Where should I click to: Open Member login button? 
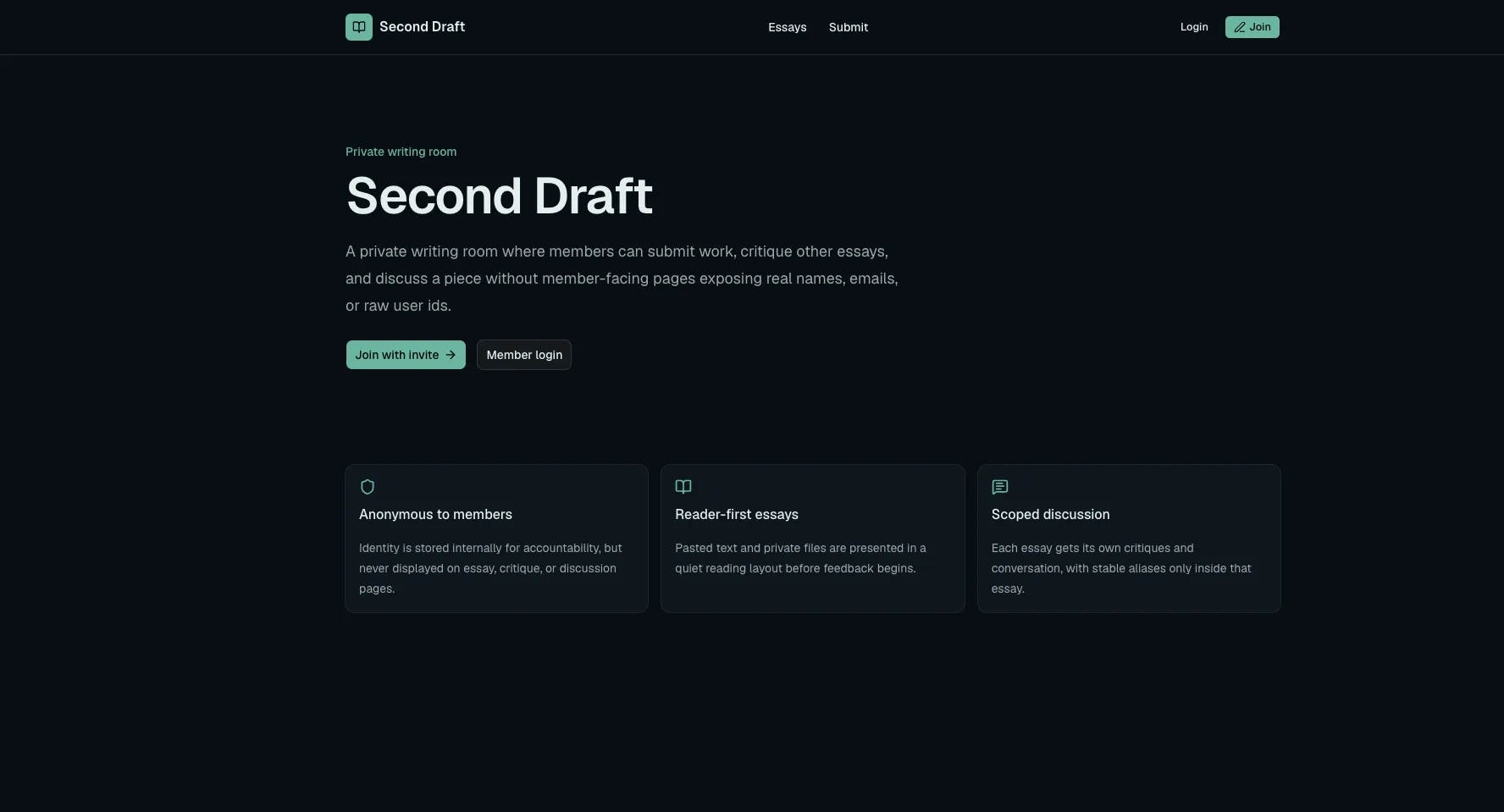524,355
